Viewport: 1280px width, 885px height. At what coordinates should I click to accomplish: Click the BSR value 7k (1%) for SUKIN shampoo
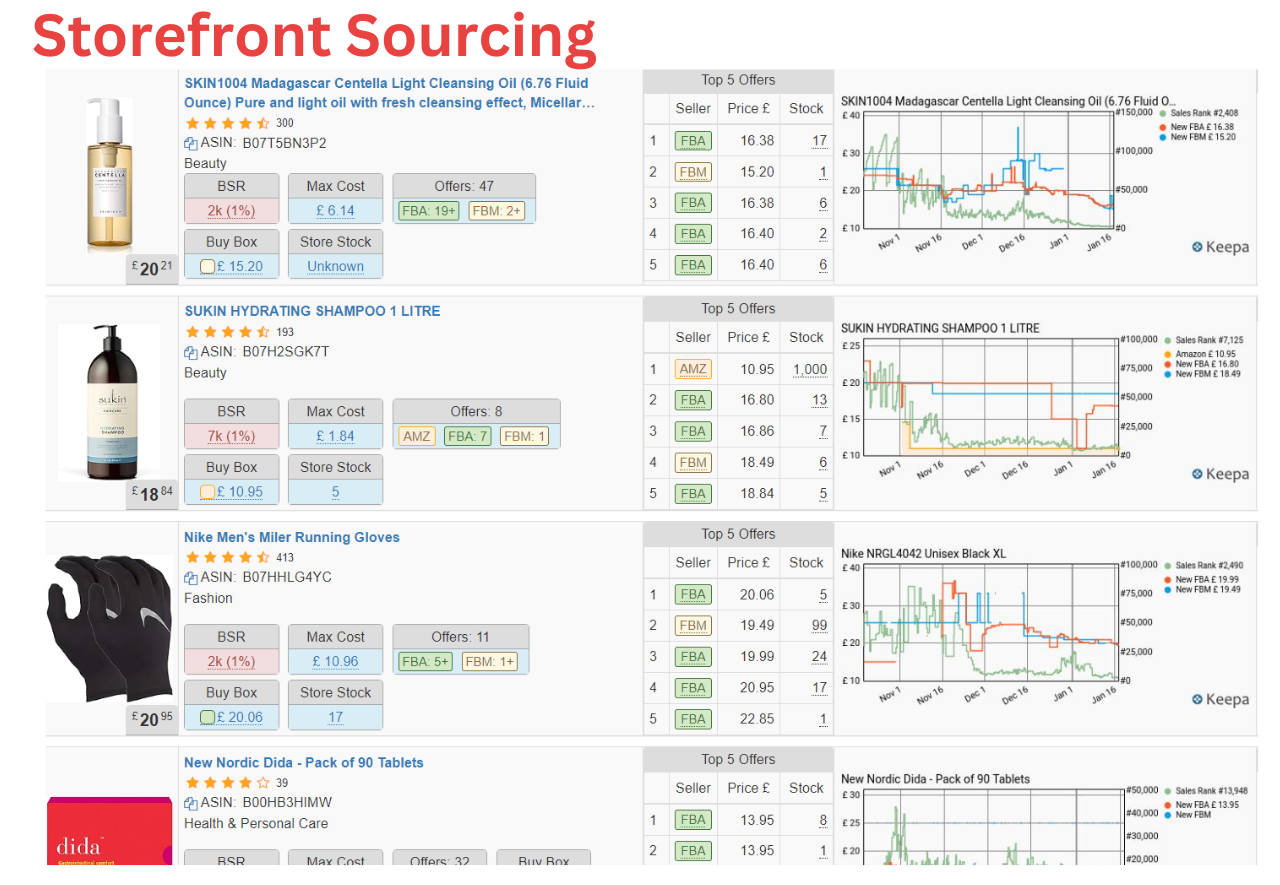point(232,436)
